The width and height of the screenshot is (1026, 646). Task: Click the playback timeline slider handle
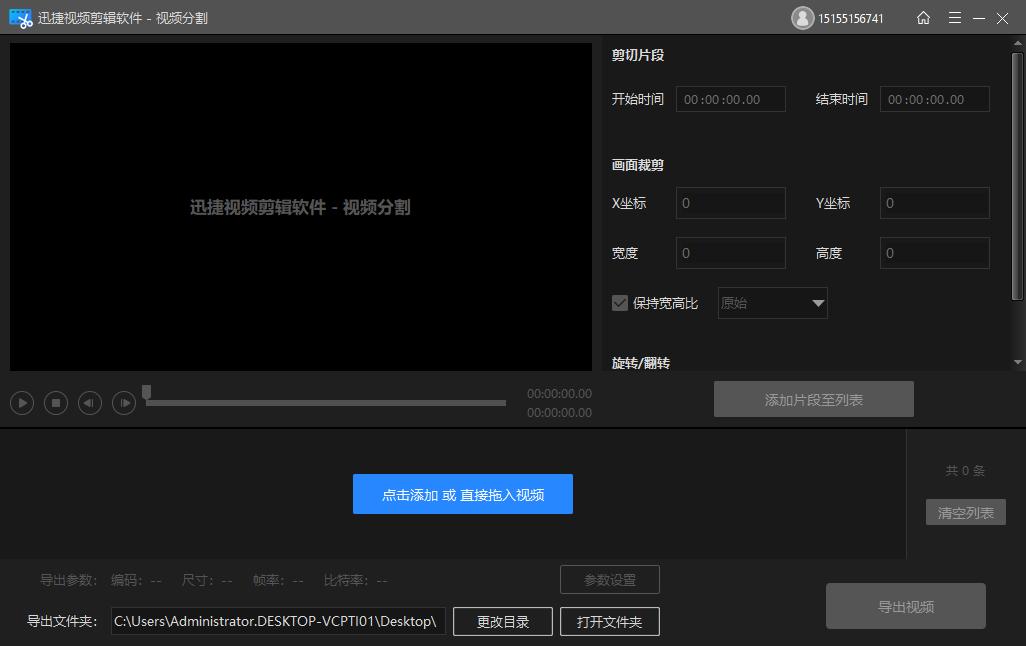(146, 393)
